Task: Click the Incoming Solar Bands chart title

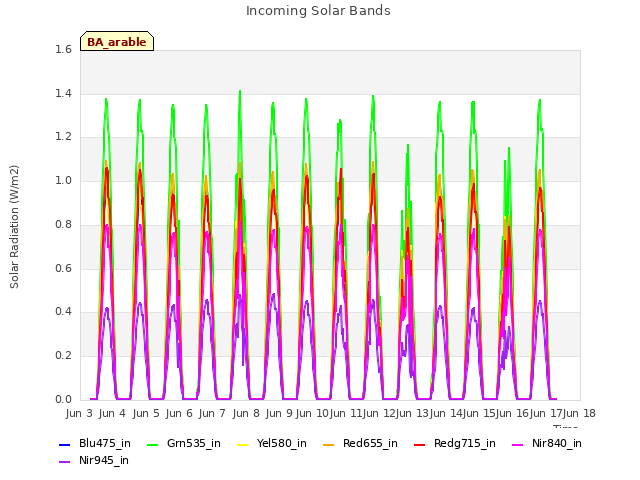Action: (x=318, y=11)
